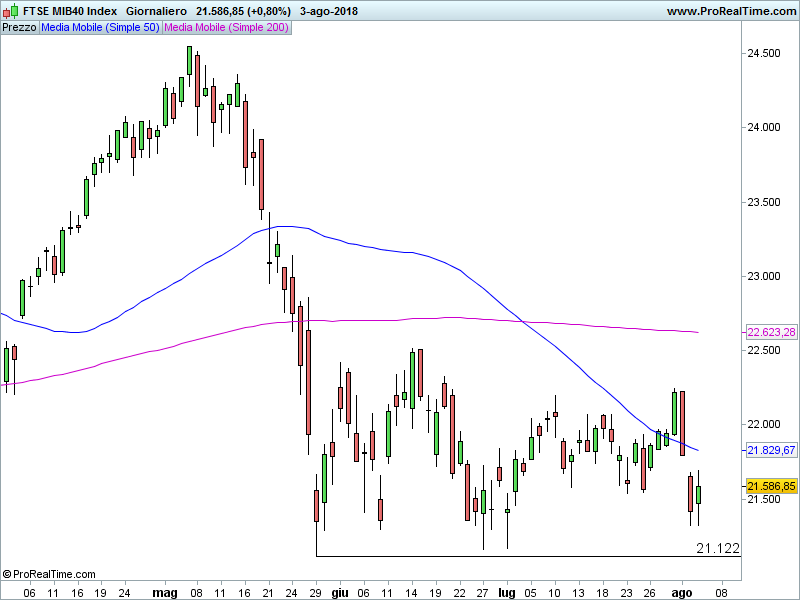Click the 23 date label on time axis

pyautogui.click(x=626, y=593)
